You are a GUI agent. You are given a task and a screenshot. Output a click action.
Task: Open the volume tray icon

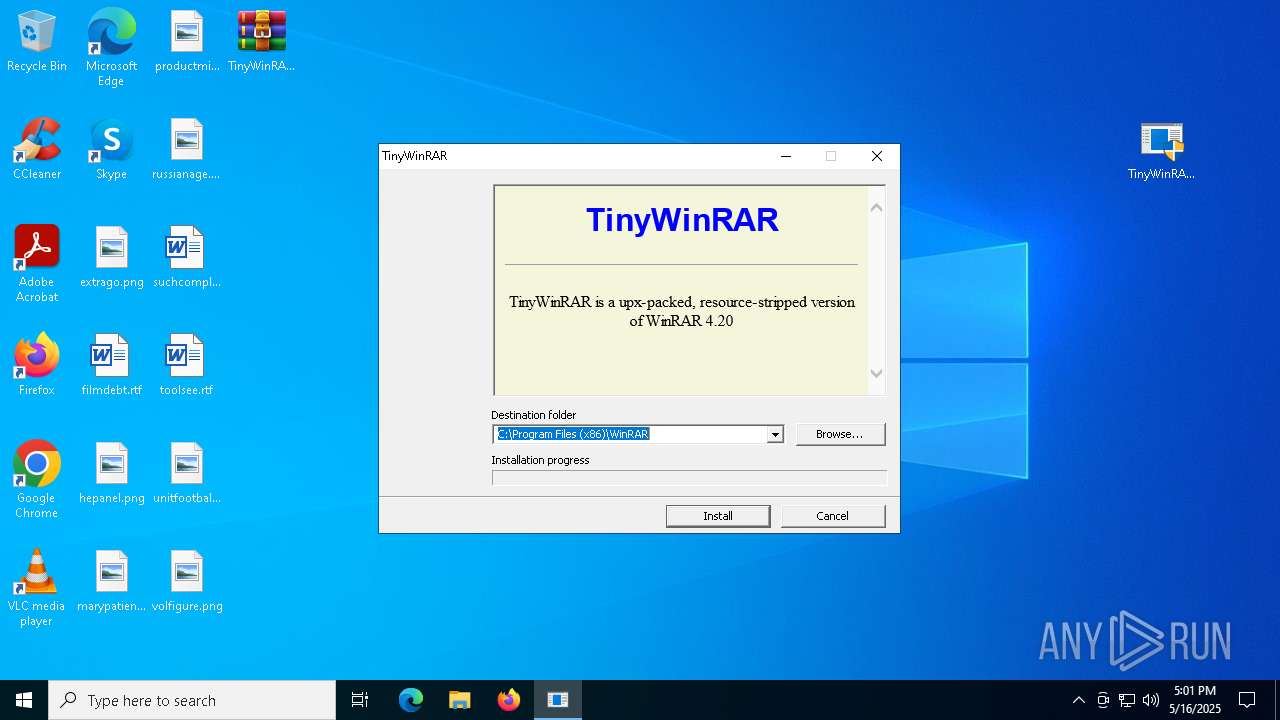coord(1151,700)
